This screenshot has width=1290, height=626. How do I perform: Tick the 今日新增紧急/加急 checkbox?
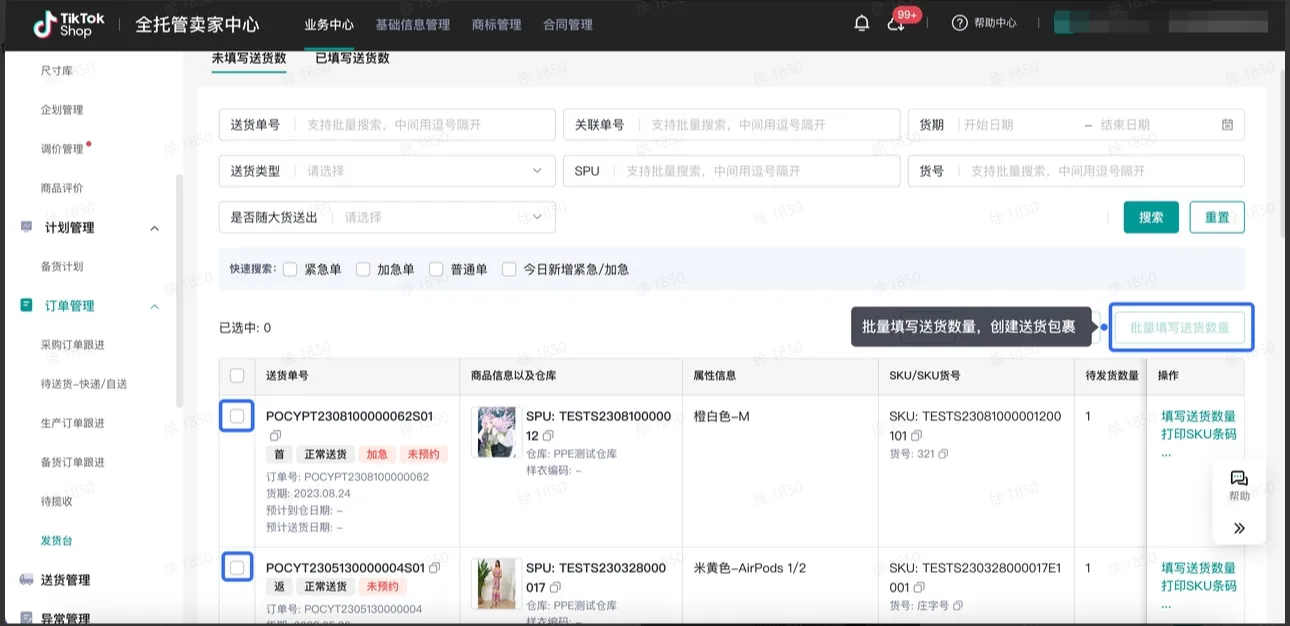click(x=509, y=269)
